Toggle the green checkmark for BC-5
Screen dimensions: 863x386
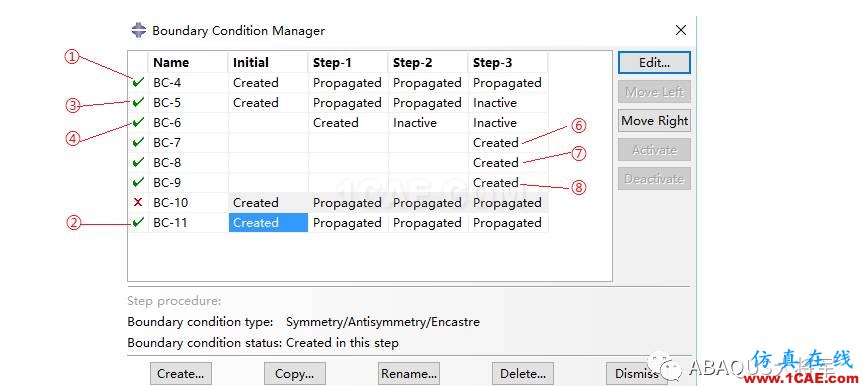click(138, 102)
